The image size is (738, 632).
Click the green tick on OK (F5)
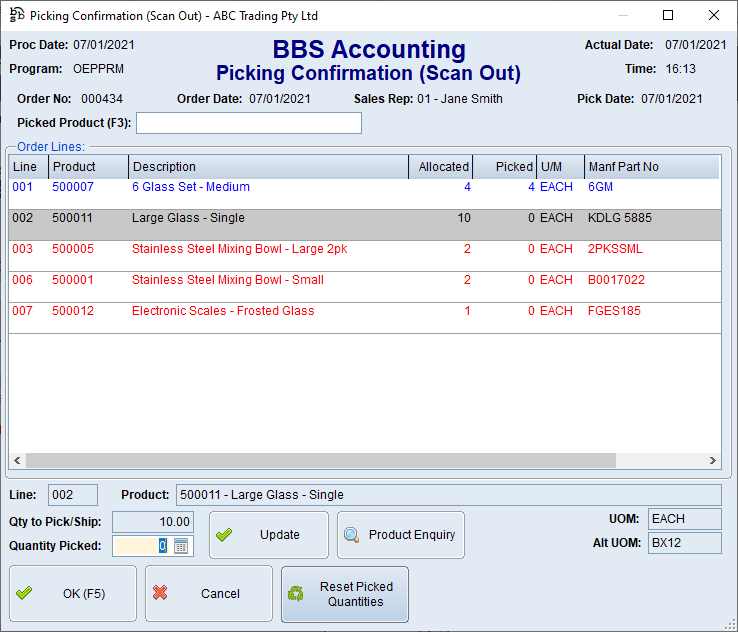point(24,593)
